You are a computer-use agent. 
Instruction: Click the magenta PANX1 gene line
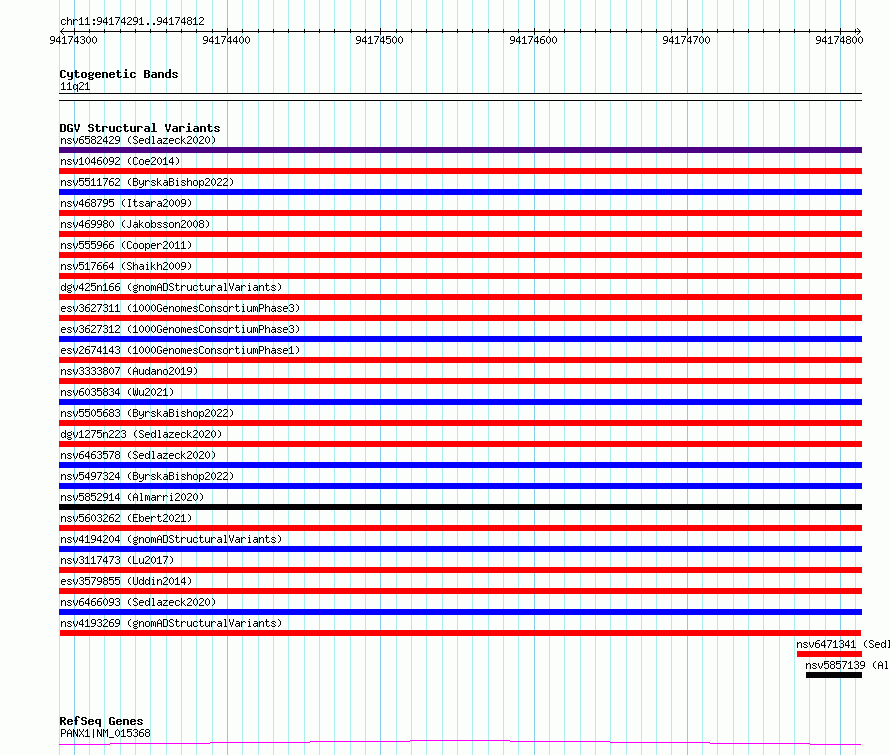click(x=460, y=743)
